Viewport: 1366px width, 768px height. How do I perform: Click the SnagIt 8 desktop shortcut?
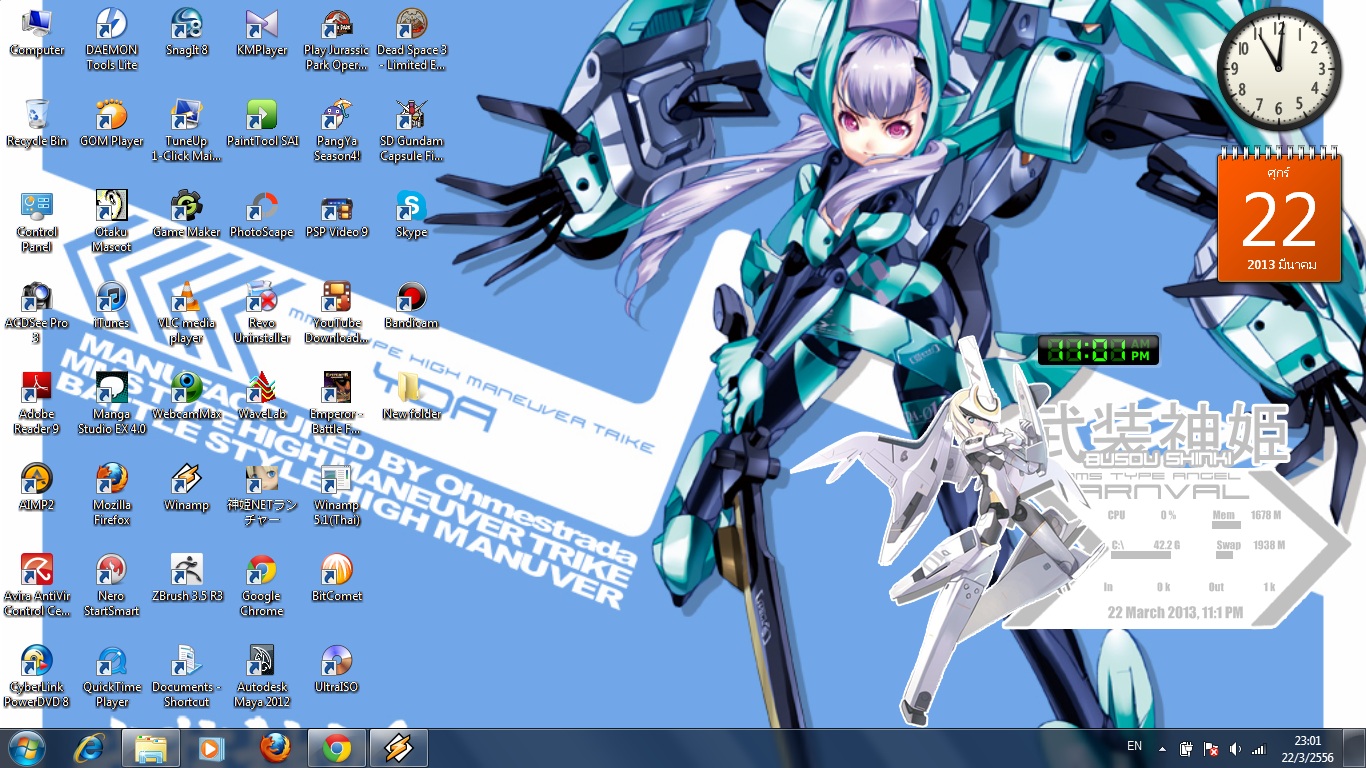tap(187, 33)
